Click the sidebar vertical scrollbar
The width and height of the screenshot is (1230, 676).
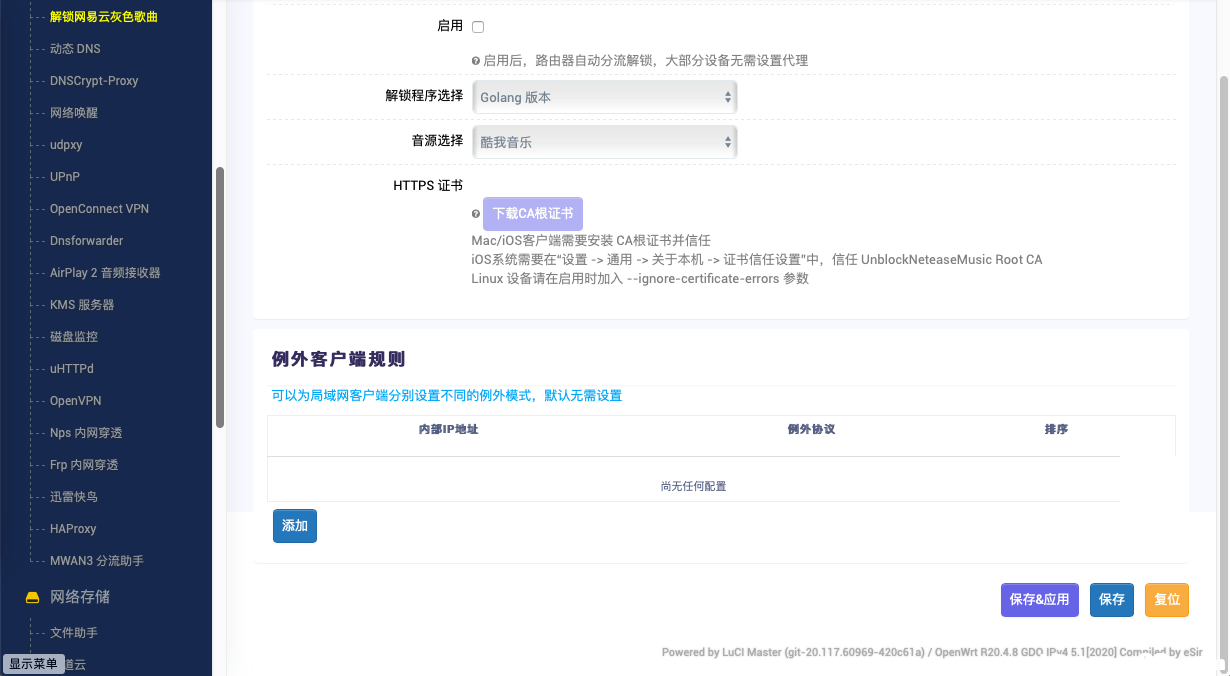pyautogui.click(x=220, y=297)
